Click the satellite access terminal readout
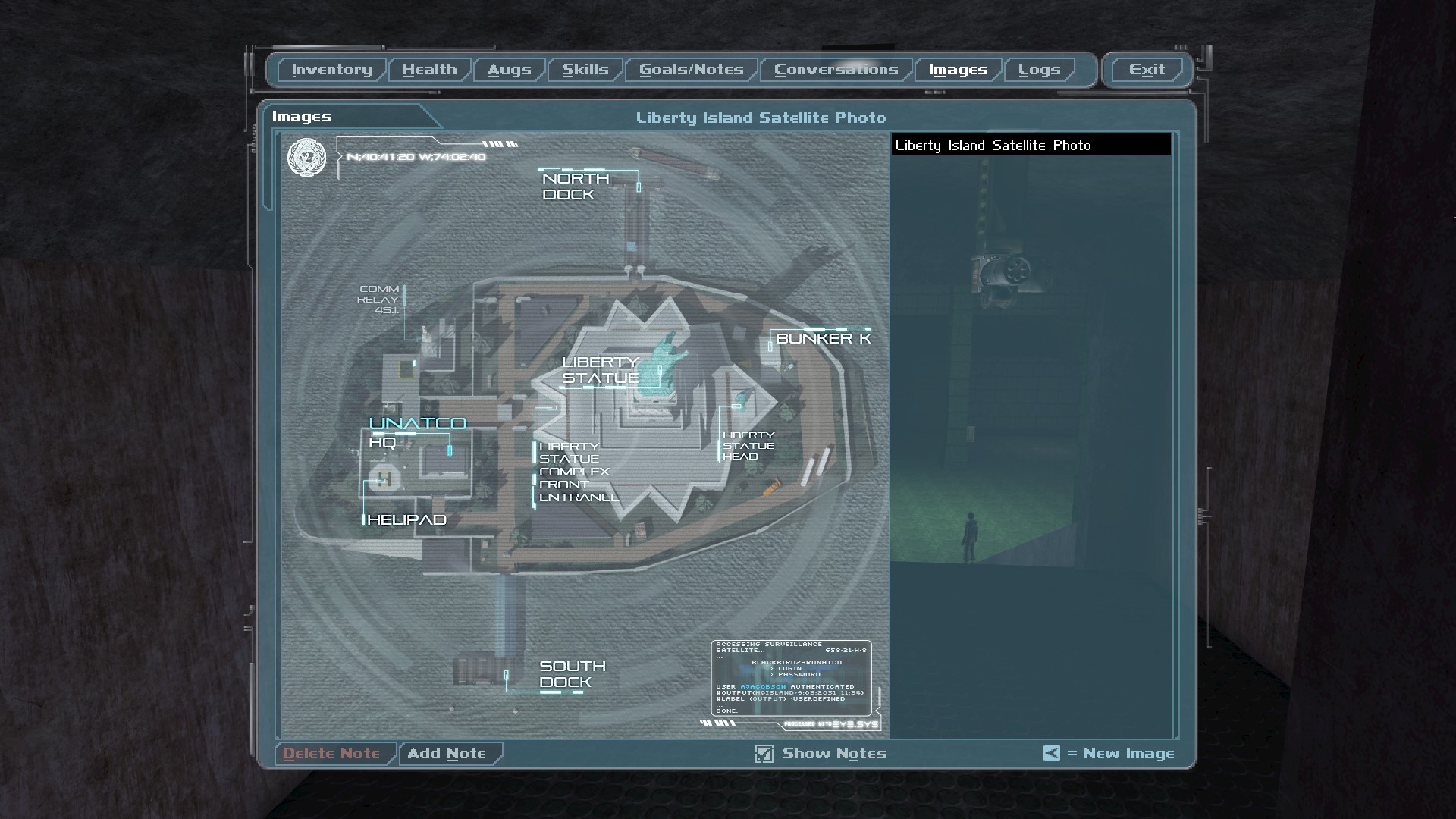The width and height of the screenshot is (1456, 819). pos(791,678)
